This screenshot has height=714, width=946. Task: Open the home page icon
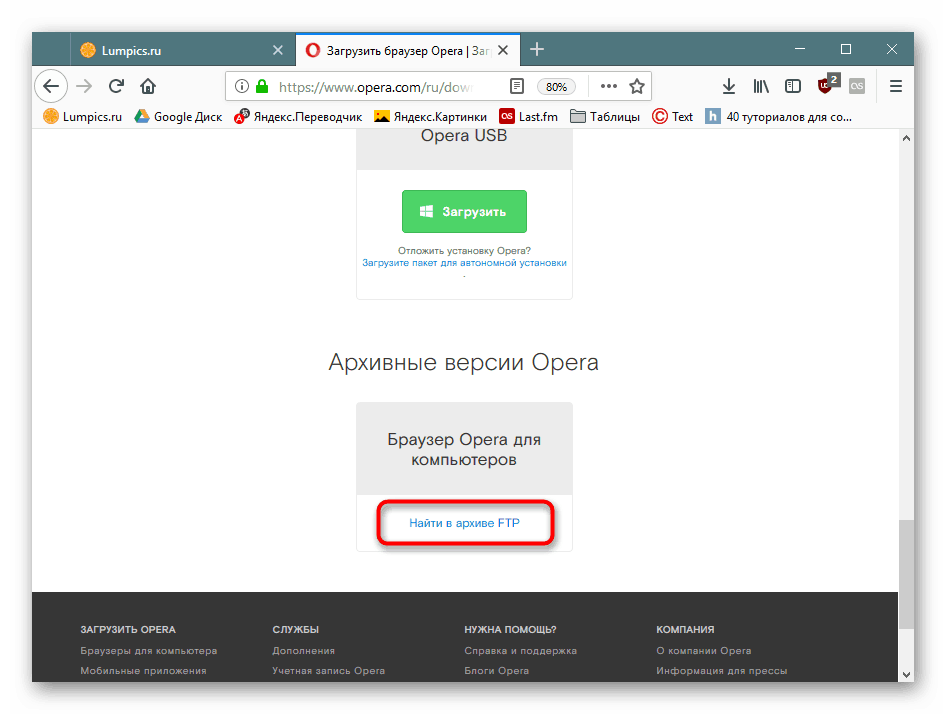(148, 86)
